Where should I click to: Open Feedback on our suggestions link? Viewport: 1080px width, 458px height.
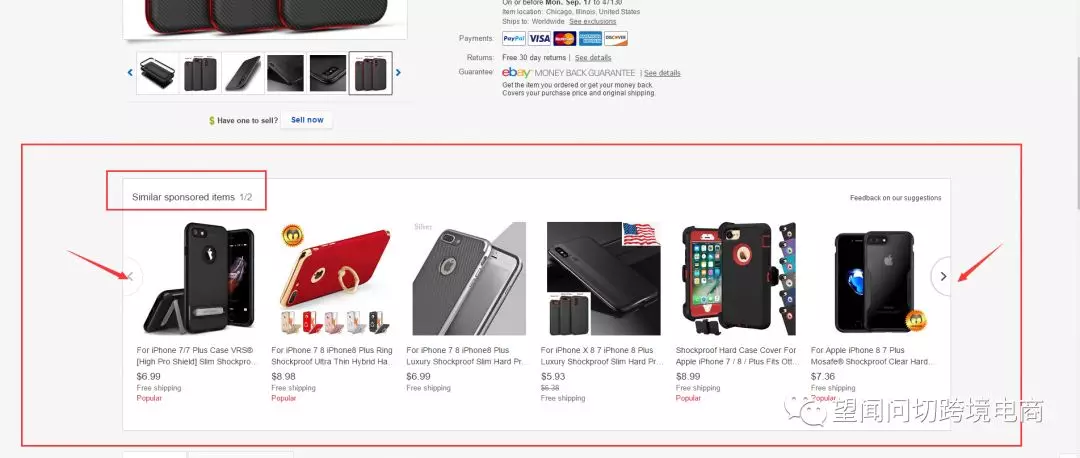pos(895,198)
